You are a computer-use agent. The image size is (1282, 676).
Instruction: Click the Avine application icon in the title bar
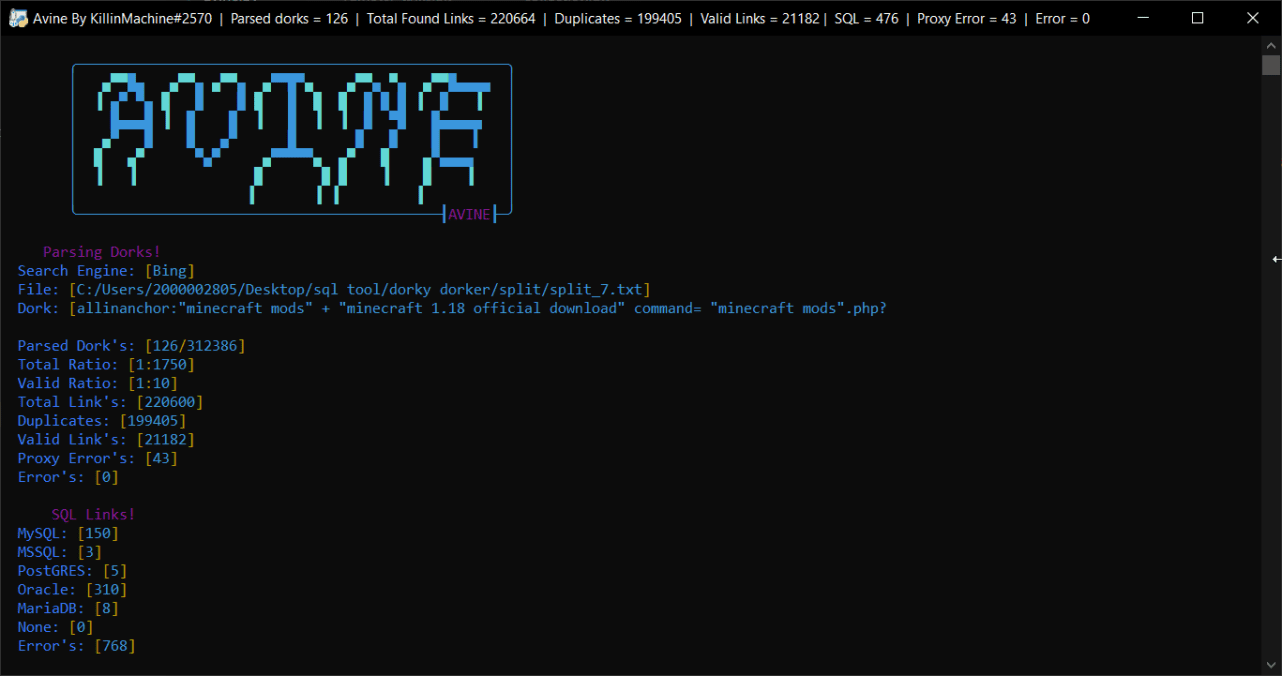pyautogui.click(x=19, y=17)
